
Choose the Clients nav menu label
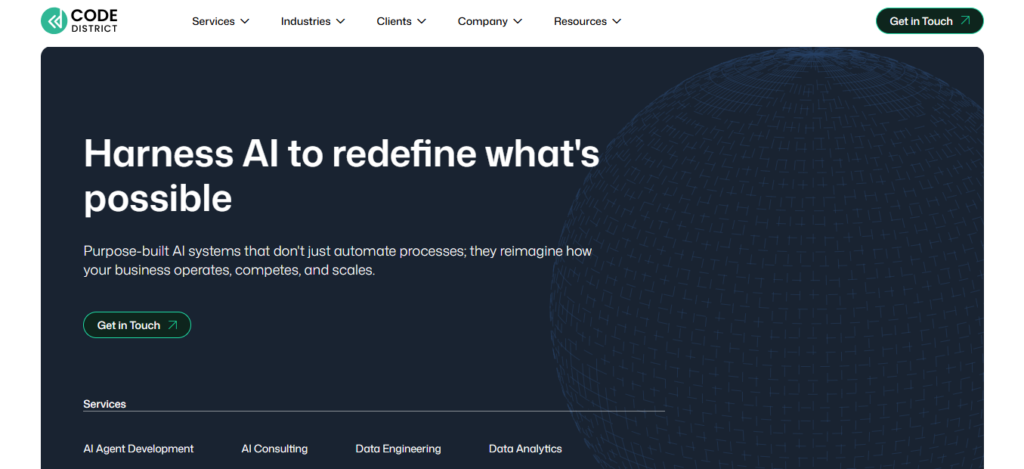[x=394, y=21]
